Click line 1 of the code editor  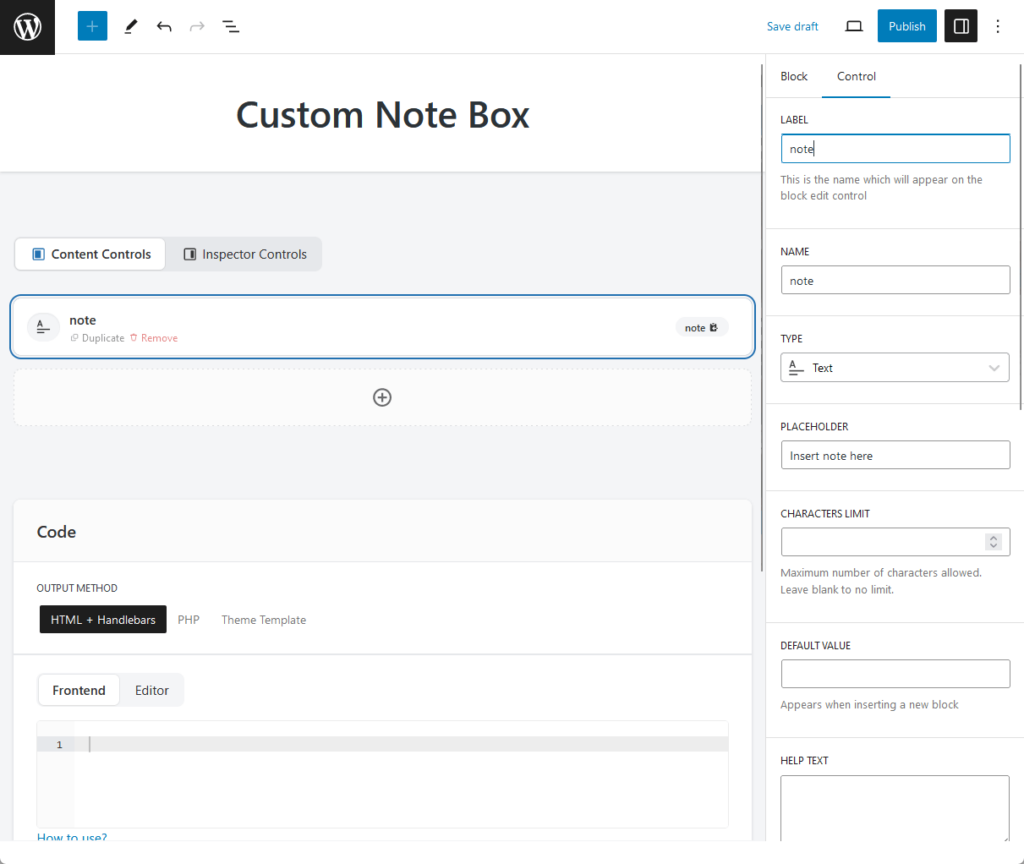click(402, 744)
